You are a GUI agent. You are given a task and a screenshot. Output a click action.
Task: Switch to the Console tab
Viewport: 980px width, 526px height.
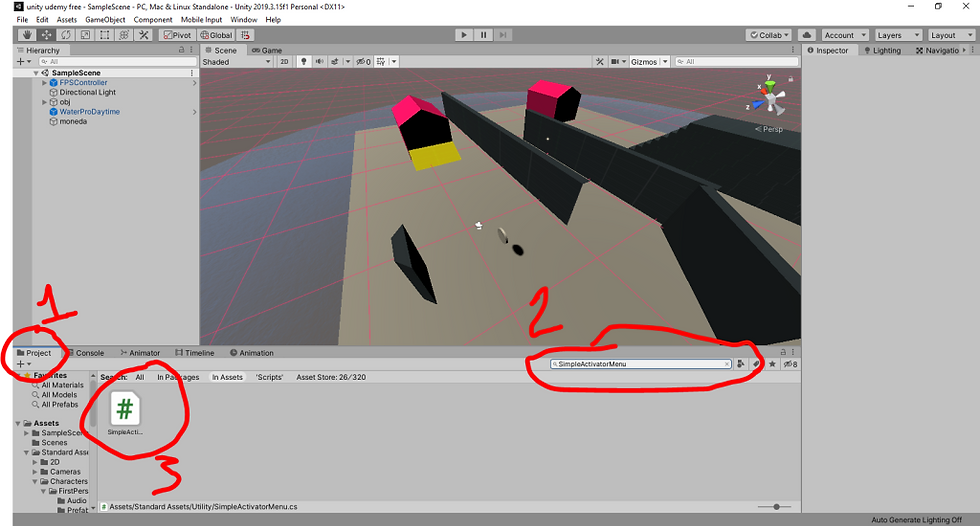[x=86, y=353]
